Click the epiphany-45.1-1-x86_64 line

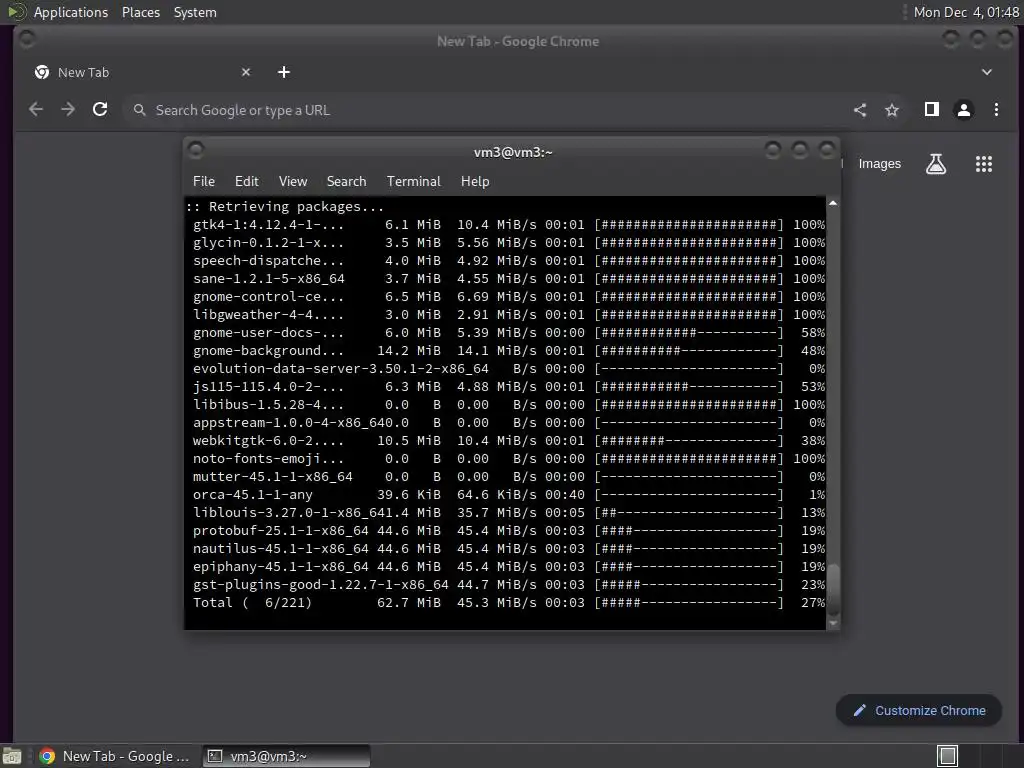pyautogui.click(x=509, y=567)
